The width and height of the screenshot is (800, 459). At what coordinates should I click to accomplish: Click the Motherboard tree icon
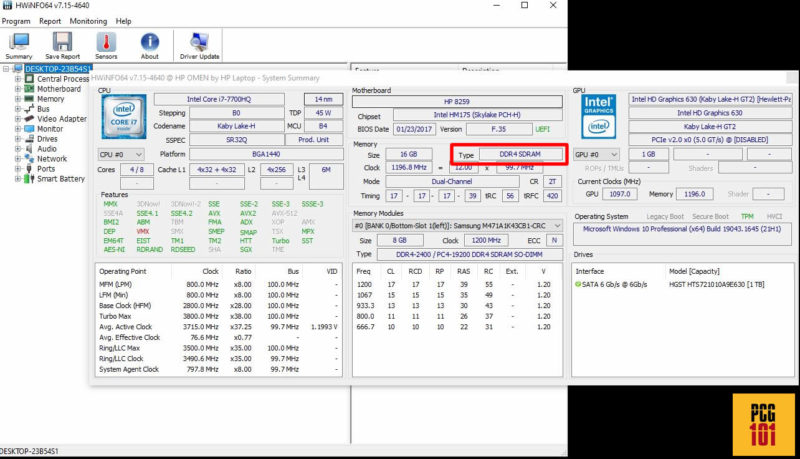(30, 89)
